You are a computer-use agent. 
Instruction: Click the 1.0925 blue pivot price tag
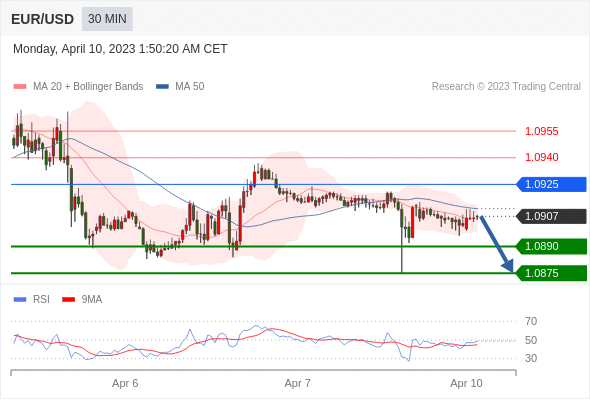551,184
